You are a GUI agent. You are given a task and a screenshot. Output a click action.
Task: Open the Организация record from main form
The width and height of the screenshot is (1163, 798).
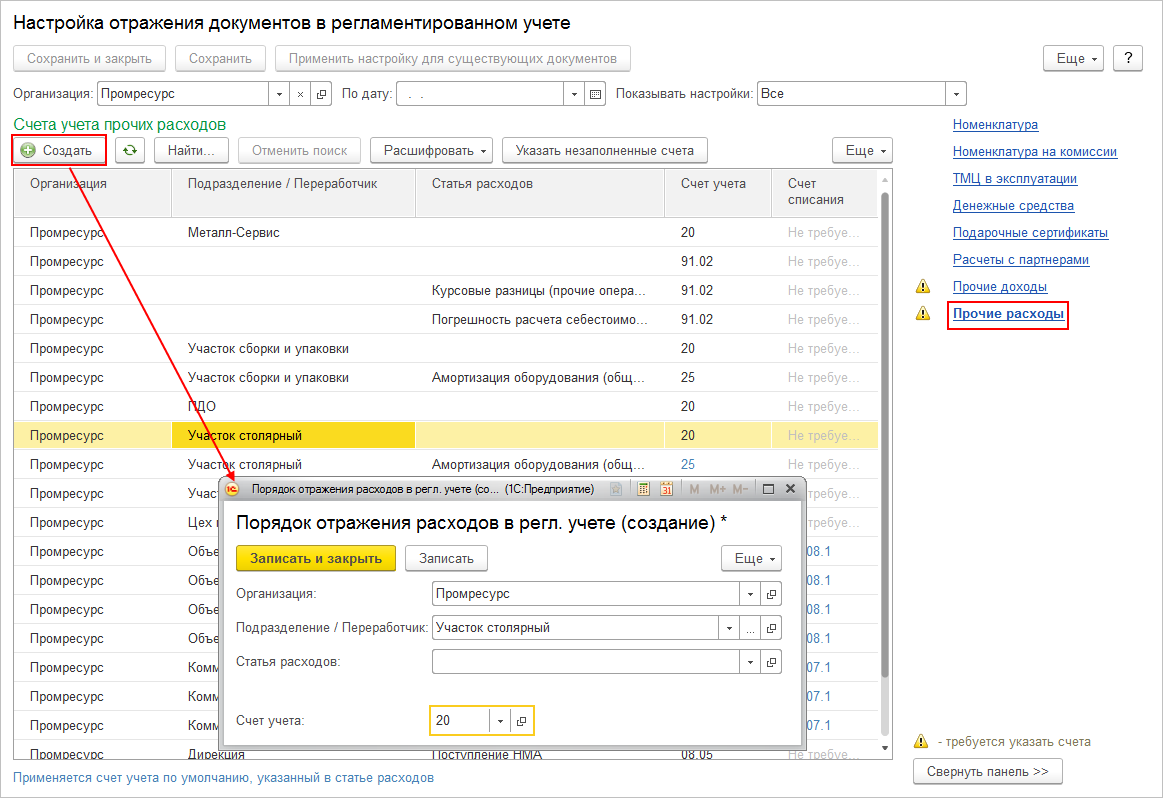(x=321, y=94)
